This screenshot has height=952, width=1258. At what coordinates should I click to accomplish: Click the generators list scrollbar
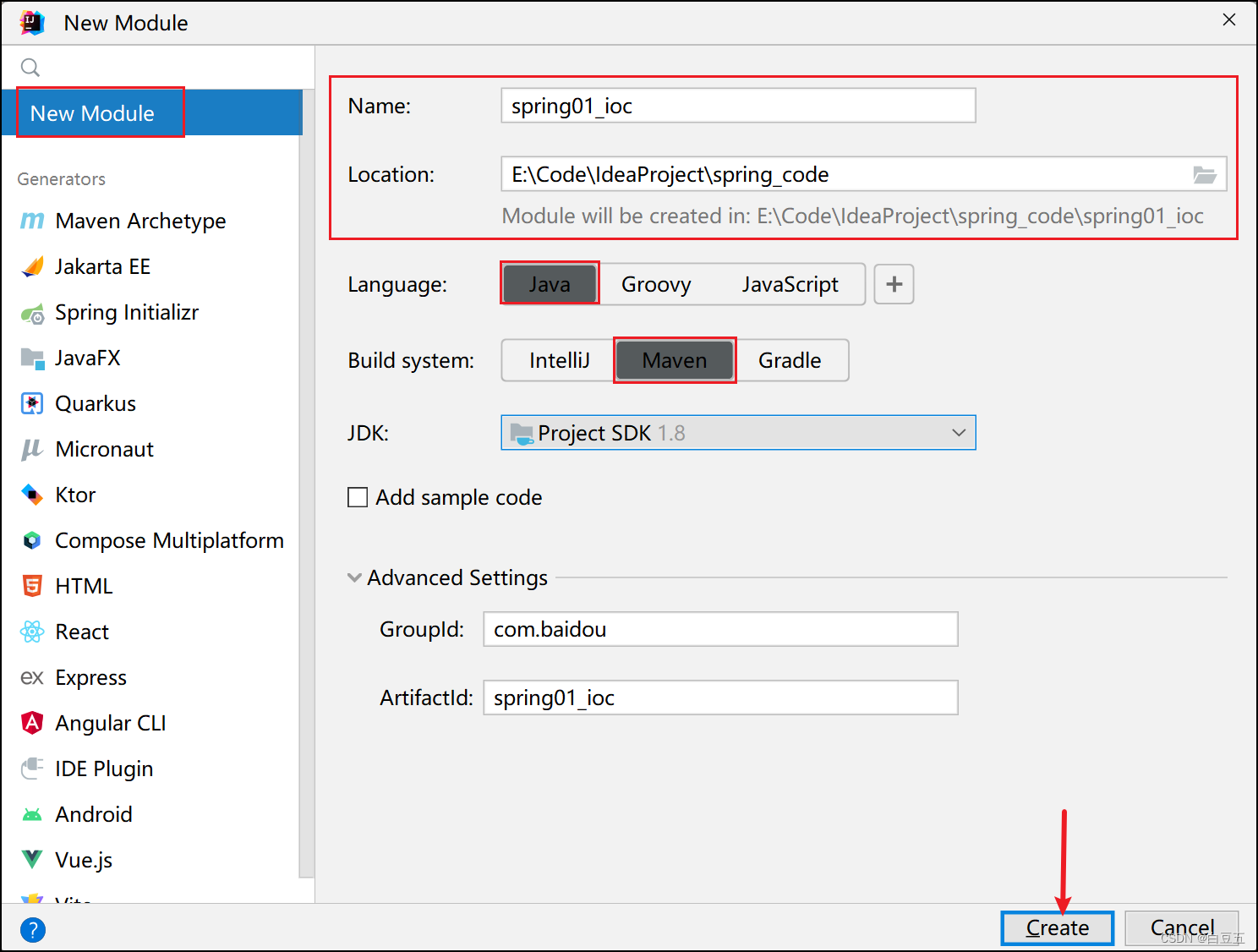tap(307, 482)
